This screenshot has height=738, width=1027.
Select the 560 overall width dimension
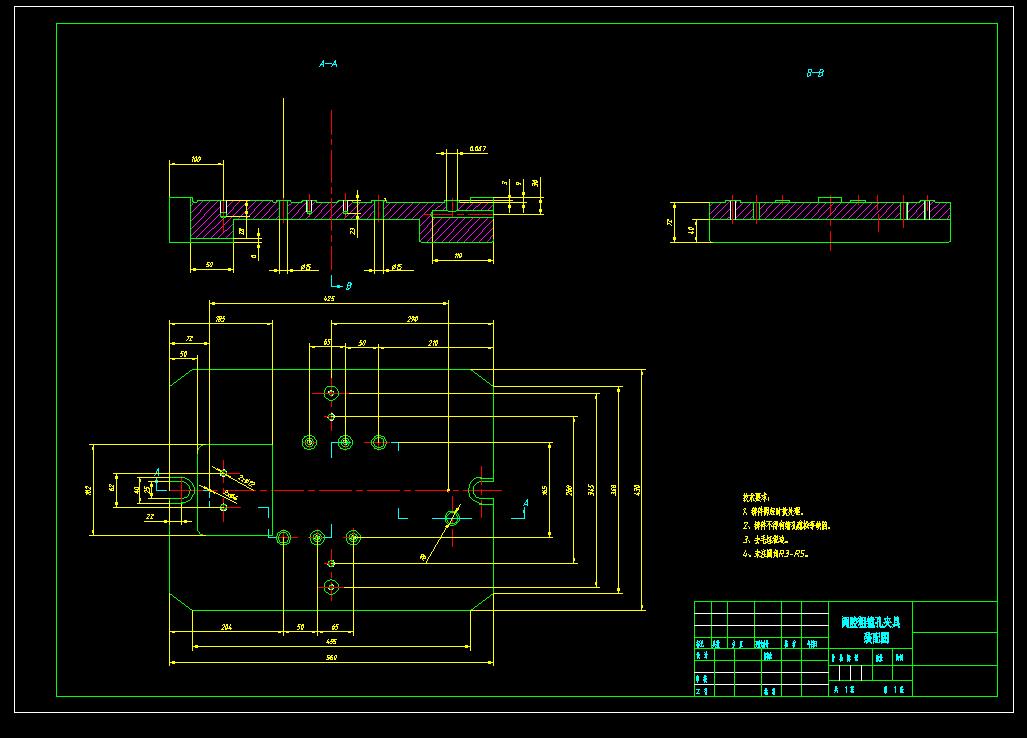pos(331,657)
